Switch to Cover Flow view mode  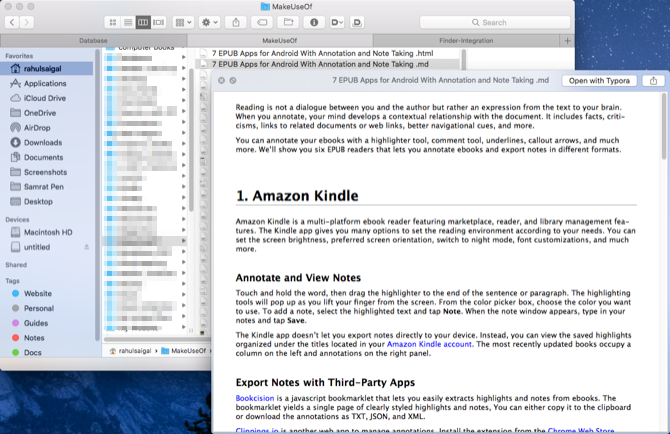point(158,21)
